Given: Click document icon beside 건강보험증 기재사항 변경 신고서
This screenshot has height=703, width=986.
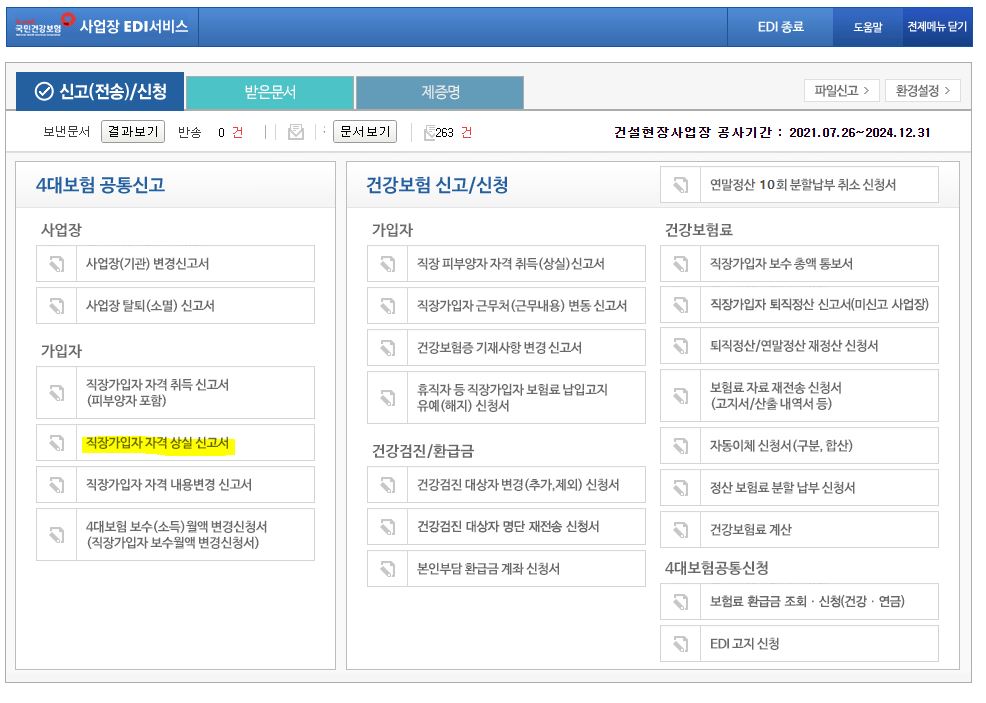Looking at the screenshot, I should tap(388, 348).
